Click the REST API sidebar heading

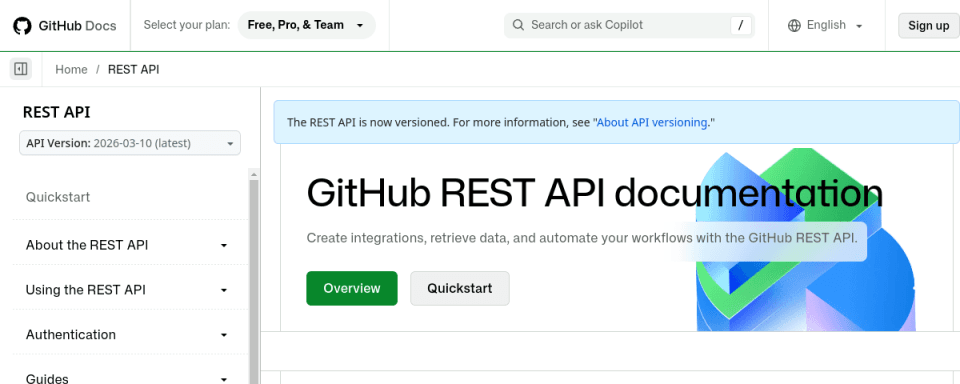point(56,112)
